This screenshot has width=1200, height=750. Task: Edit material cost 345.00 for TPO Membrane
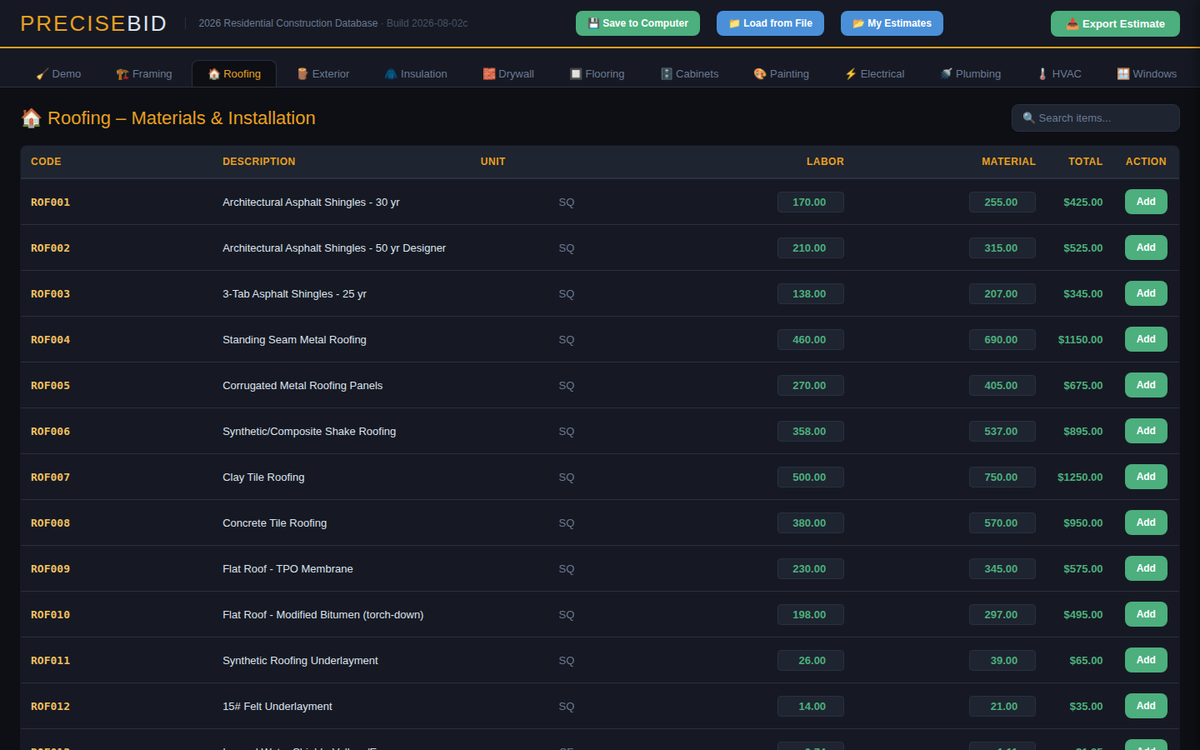coord(1002,569)
